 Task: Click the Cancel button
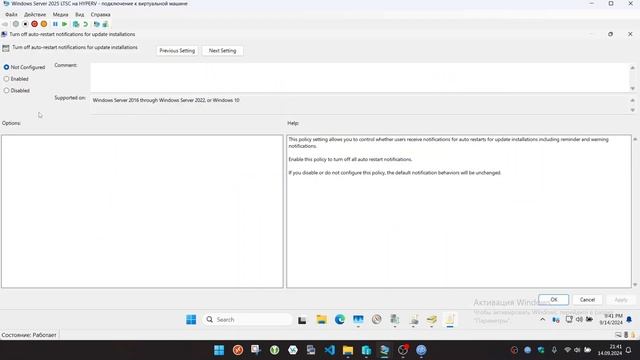click(587, 300)
